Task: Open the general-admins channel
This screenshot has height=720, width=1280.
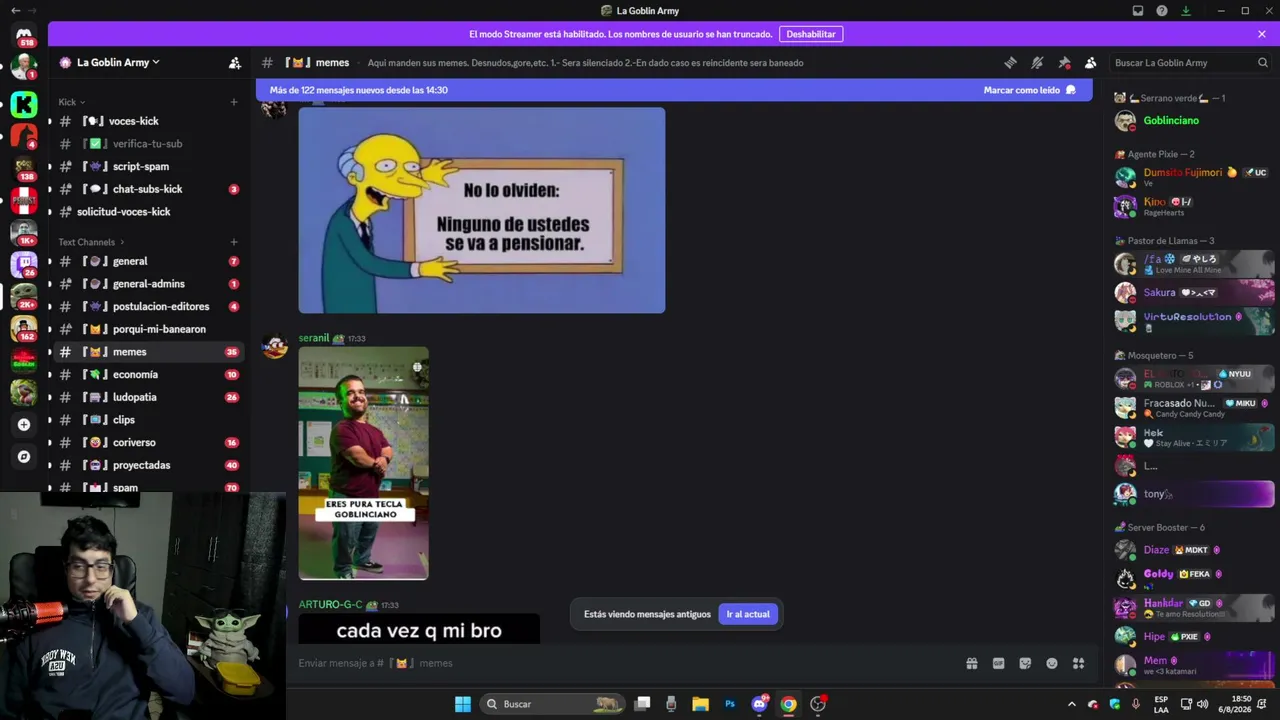Action: click(x=148, y=284)
